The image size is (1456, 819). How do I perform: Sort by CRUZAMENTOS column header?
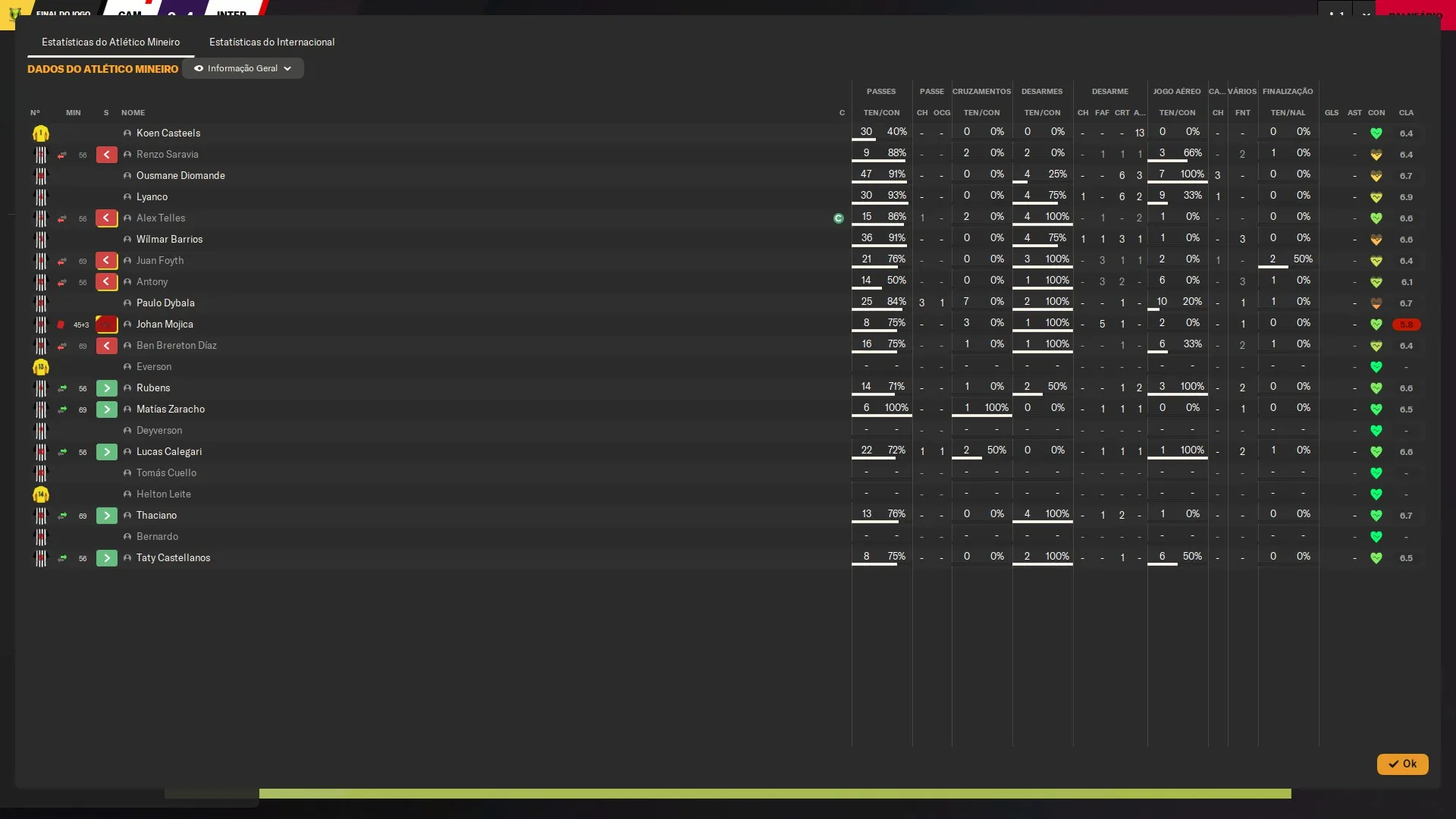(981, 92)
